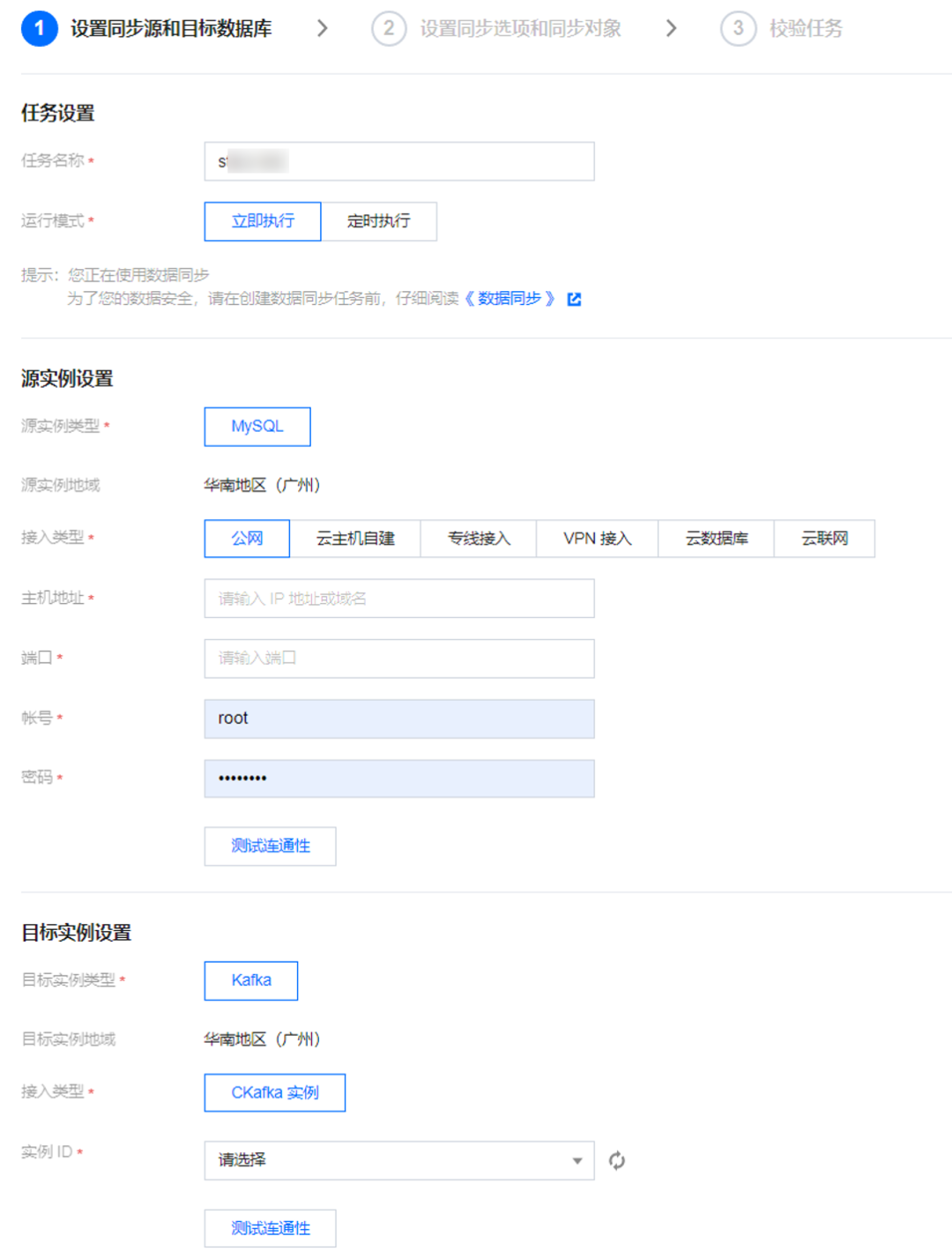This screenshot has width=952, height=1251.
Task: Focus the 任务名称 input field
Action: (399, 161)
